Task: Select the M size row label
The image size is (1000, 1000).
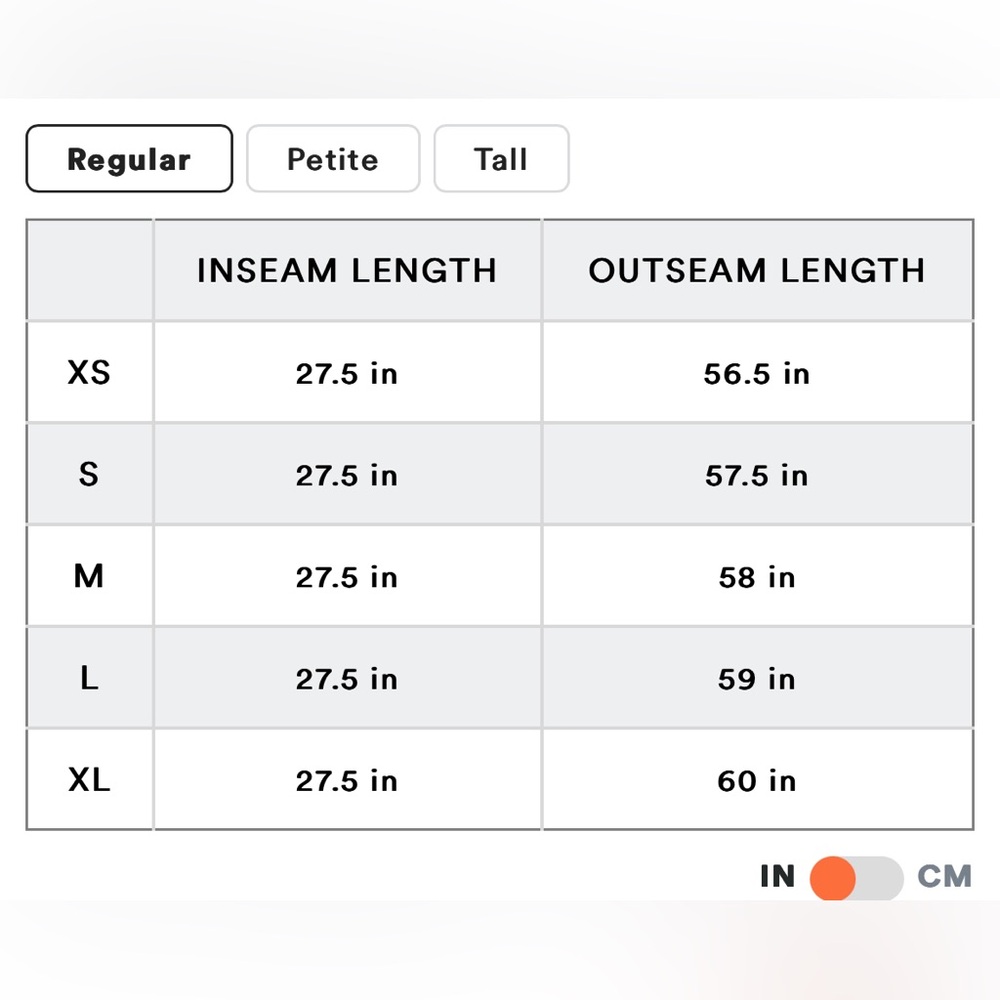Action: click(x=89, y=577)
